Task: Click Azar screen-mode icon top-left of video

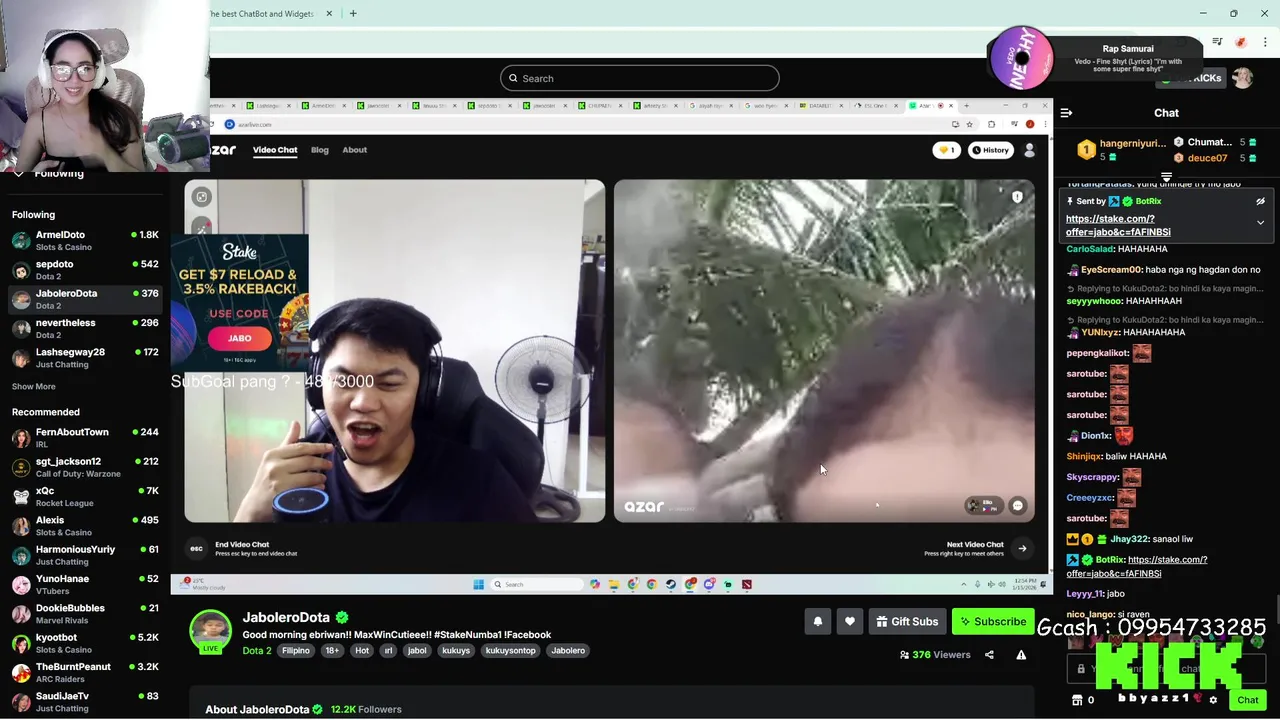Action: (x=202, y=197)
